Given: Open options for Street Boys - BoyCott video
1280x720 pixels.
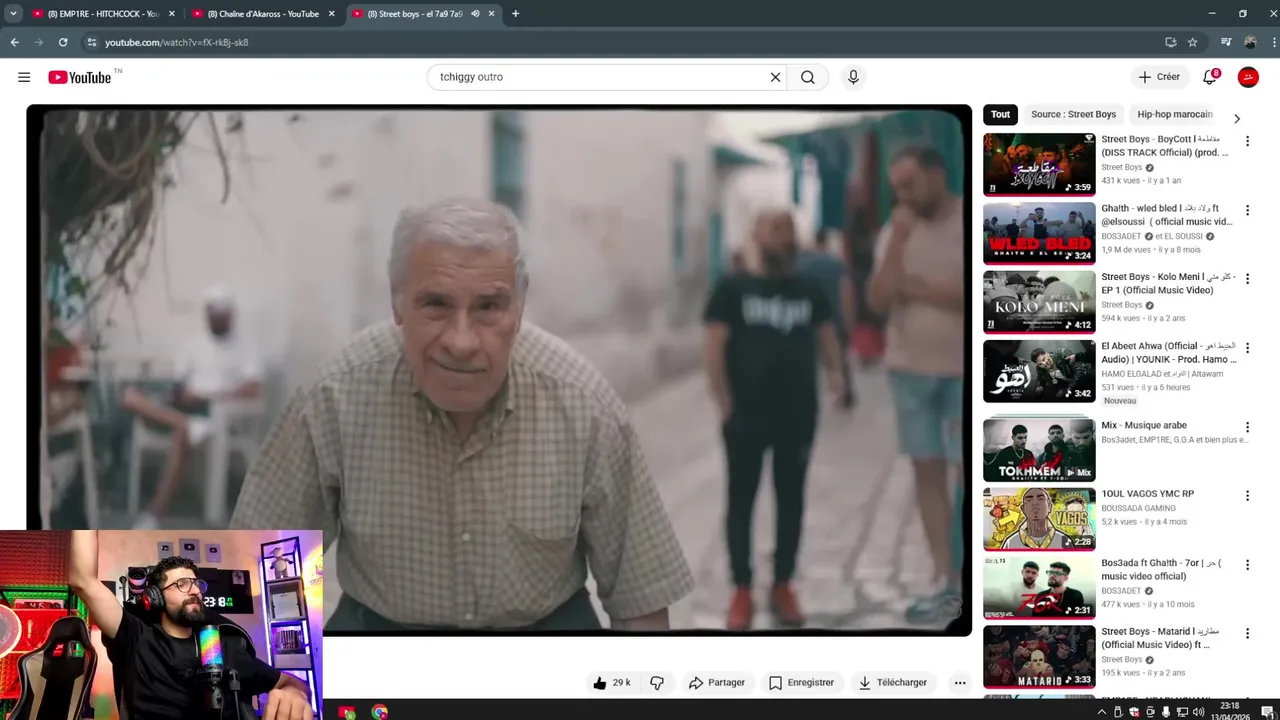Looking at the screenshot, I should pyautogui.click(x=1247, y=141).
